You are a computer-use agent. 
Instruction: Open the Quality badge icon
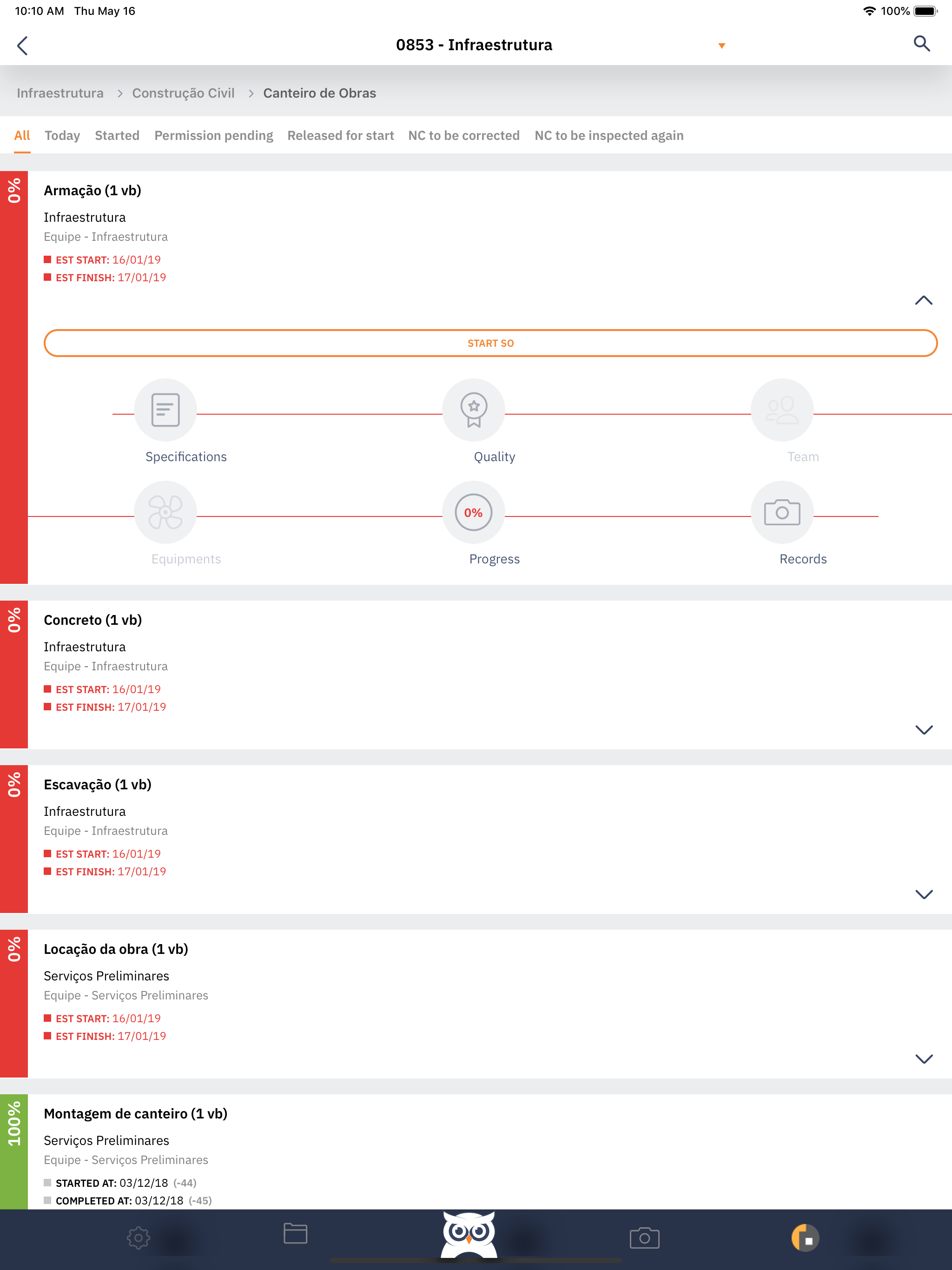pyautogui.click(x=474, y=410)
